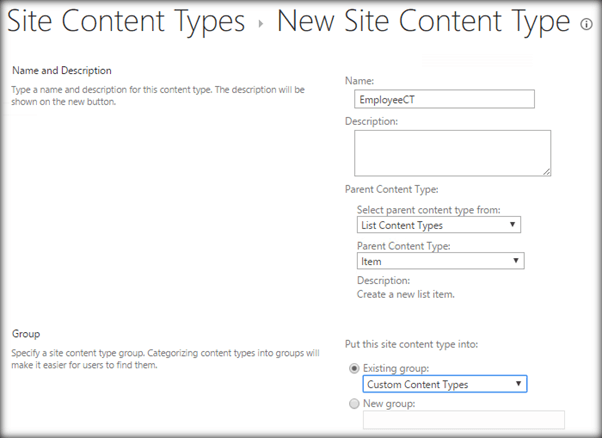Click the info icon beside the page title
This screenshot has width=602, height=438.
click(585, 25)
